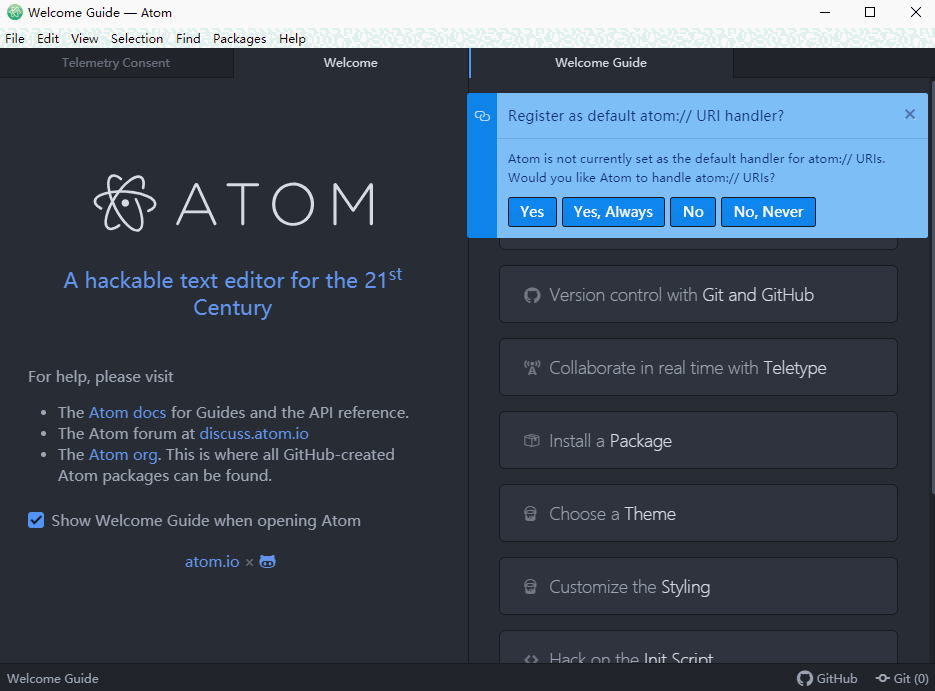Dismiss the atom:// URI handler notification
Image resolution: width=935 pixels, height=691 pixels.
coord(909,114)
